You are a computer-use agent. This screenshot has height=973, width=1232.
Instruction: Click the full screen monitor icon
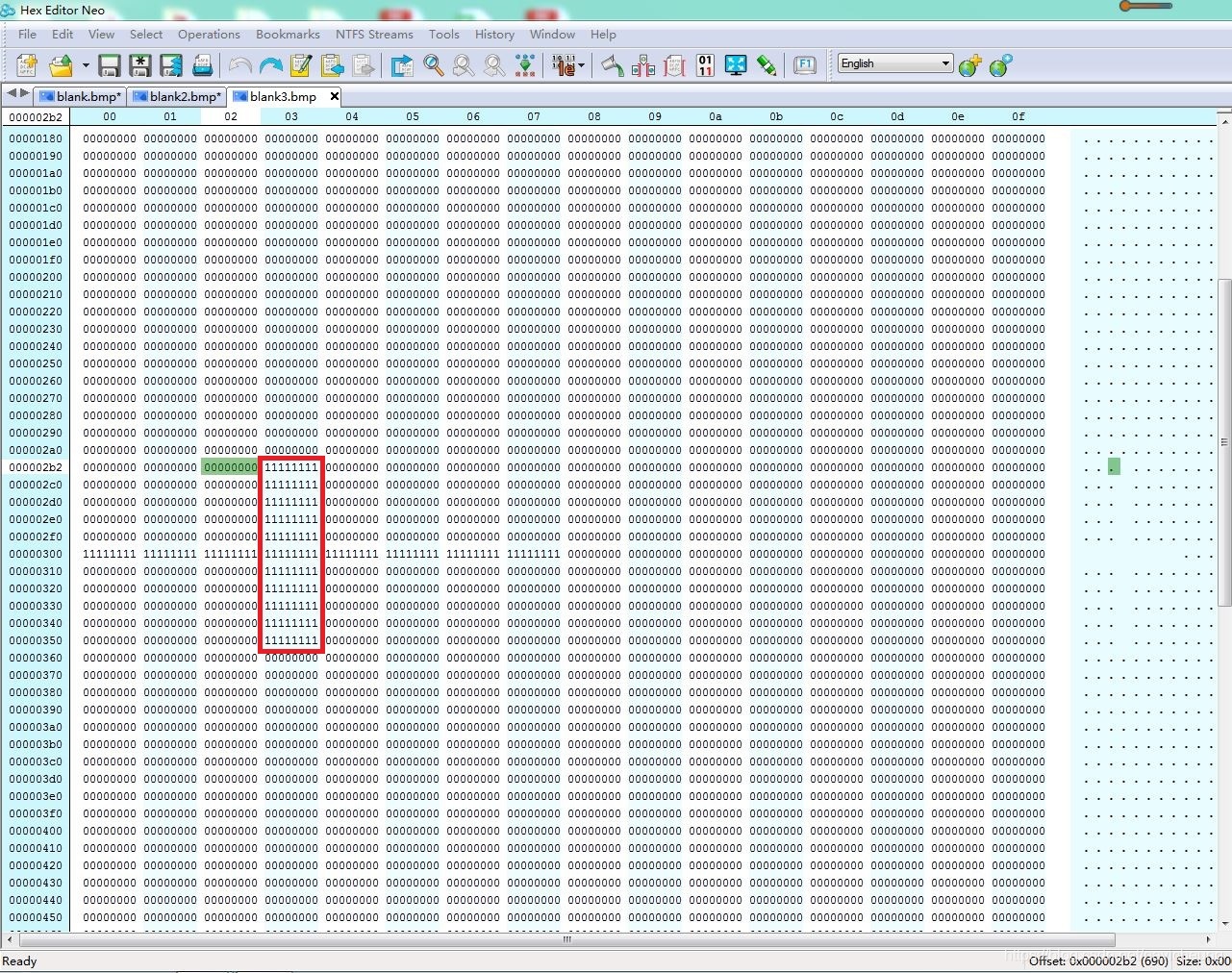point(736,65)
